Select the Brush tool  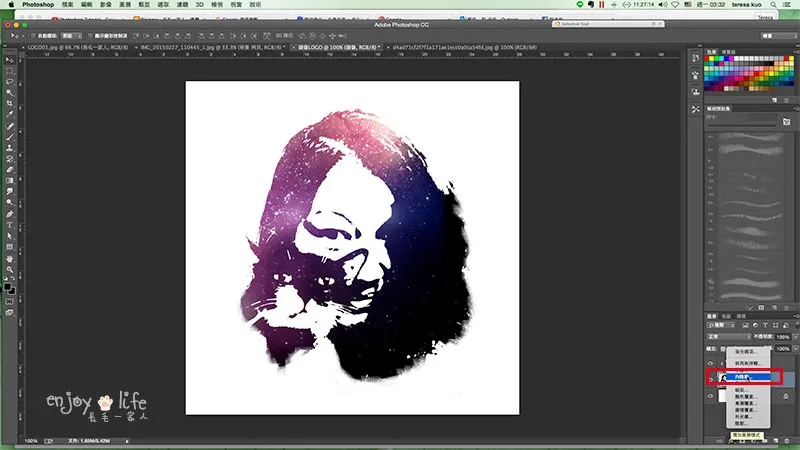10,137
